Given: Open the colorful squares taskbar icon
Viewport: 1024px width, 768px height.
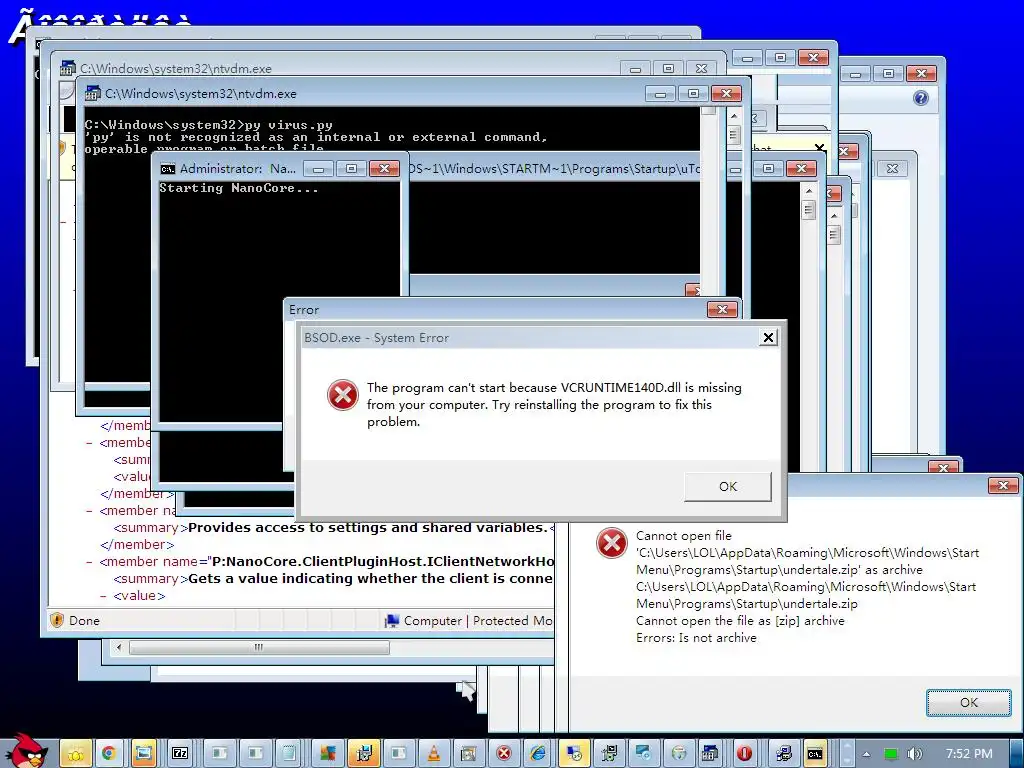Looking at the screenshot, I should coord(328,753).
